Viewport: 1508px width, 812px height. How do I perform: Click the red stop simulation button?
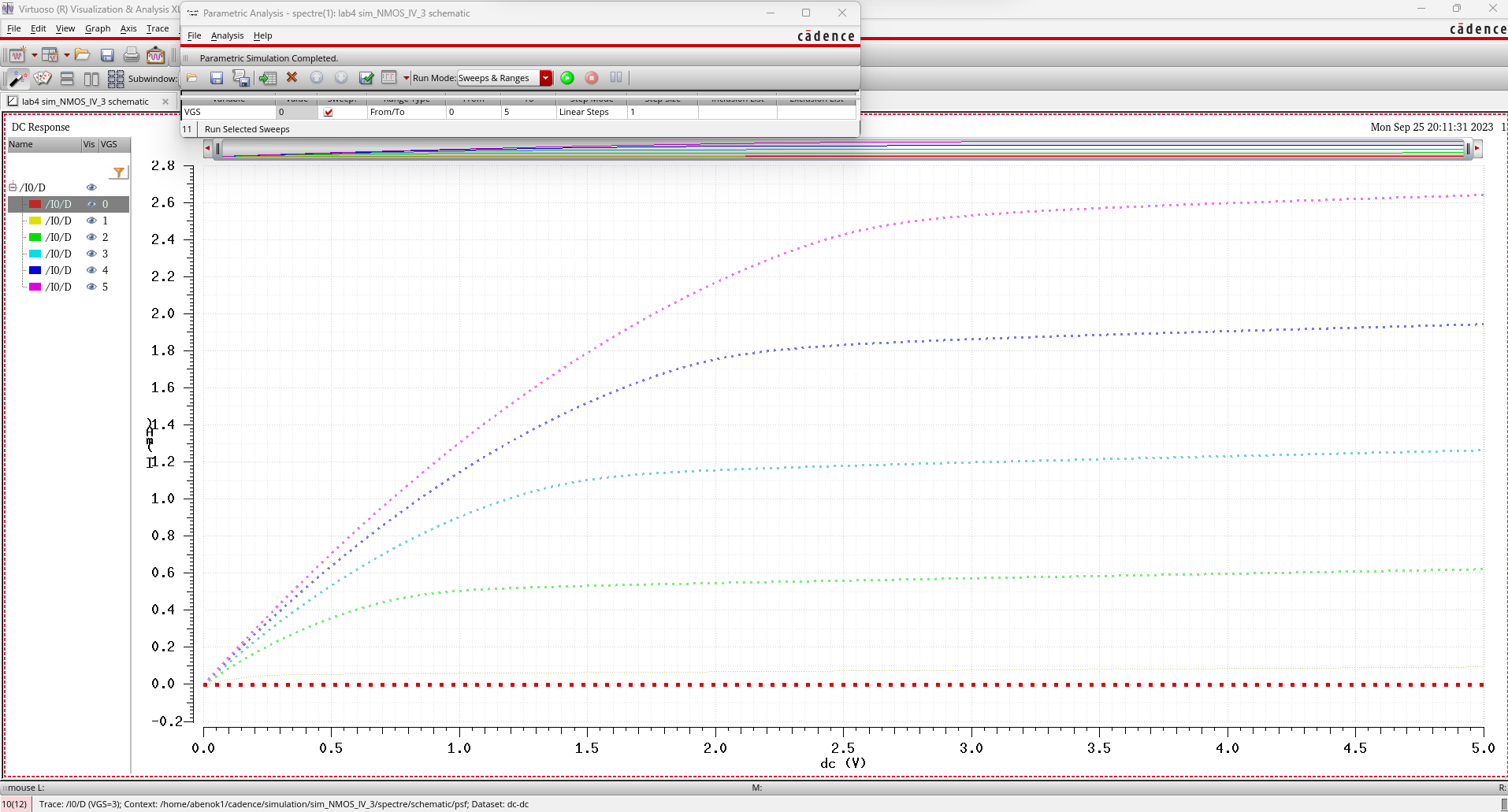592,78
